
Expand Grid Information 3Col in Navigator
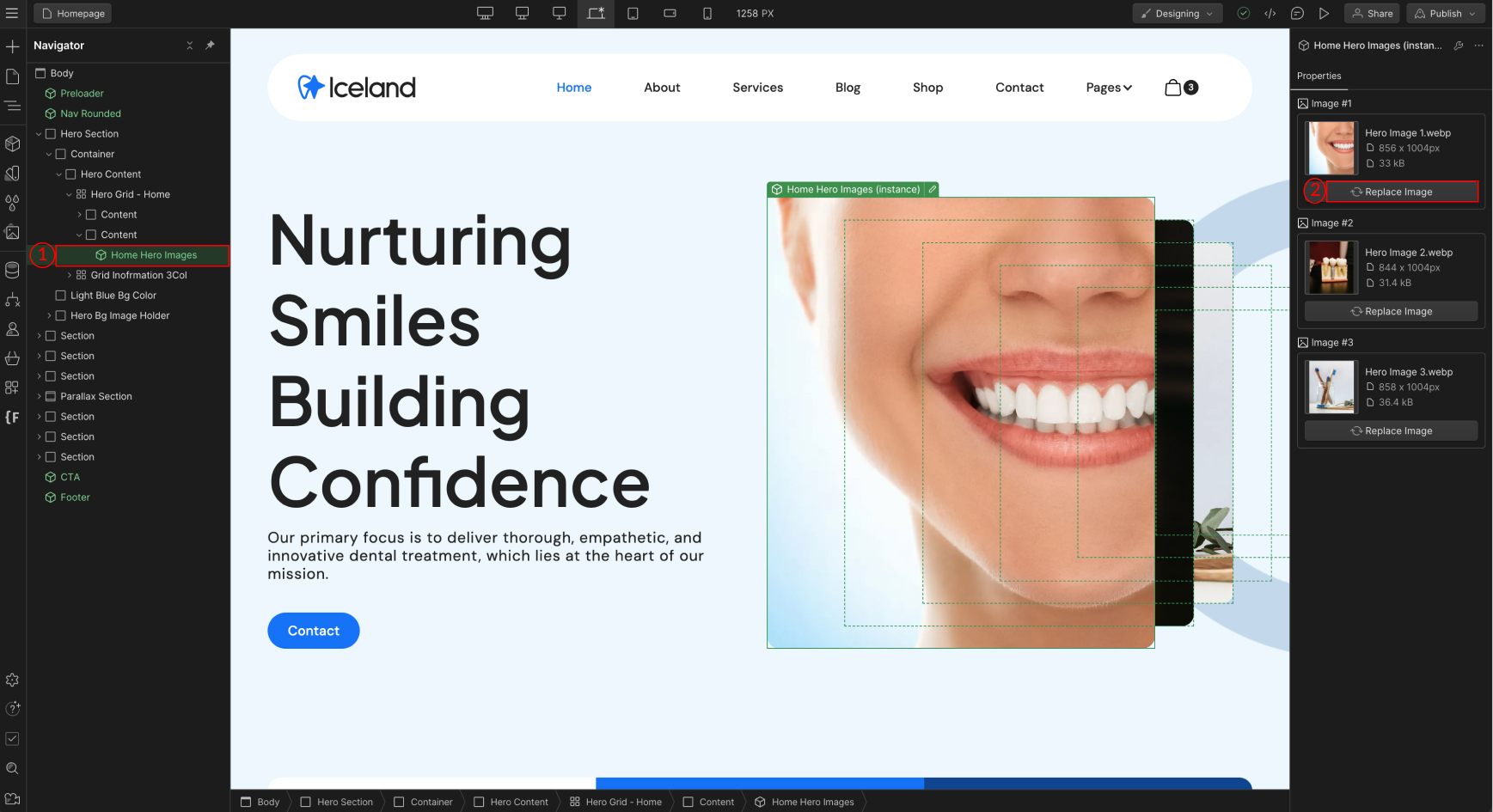pyautogui.click(x=70, y=276)
